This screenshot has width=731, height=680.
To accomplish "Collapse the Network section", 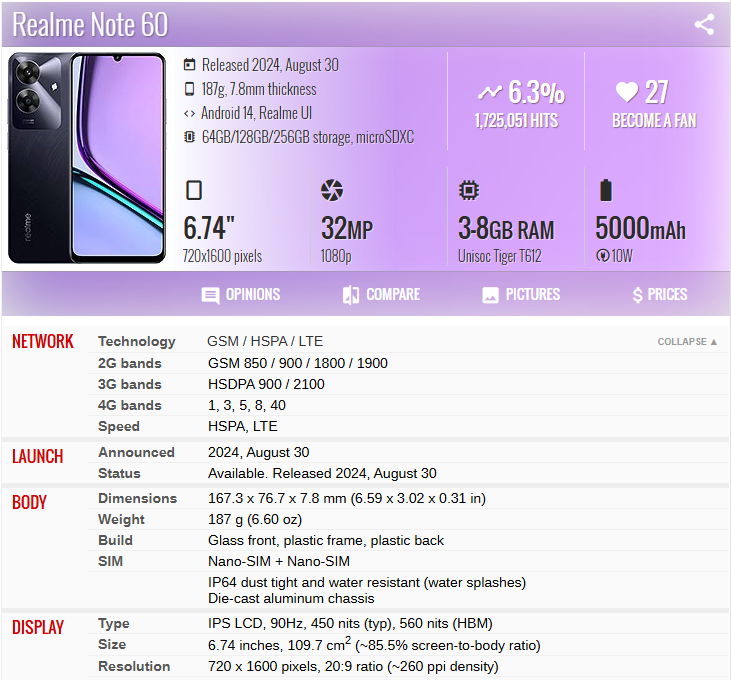I will pos(687,342).
